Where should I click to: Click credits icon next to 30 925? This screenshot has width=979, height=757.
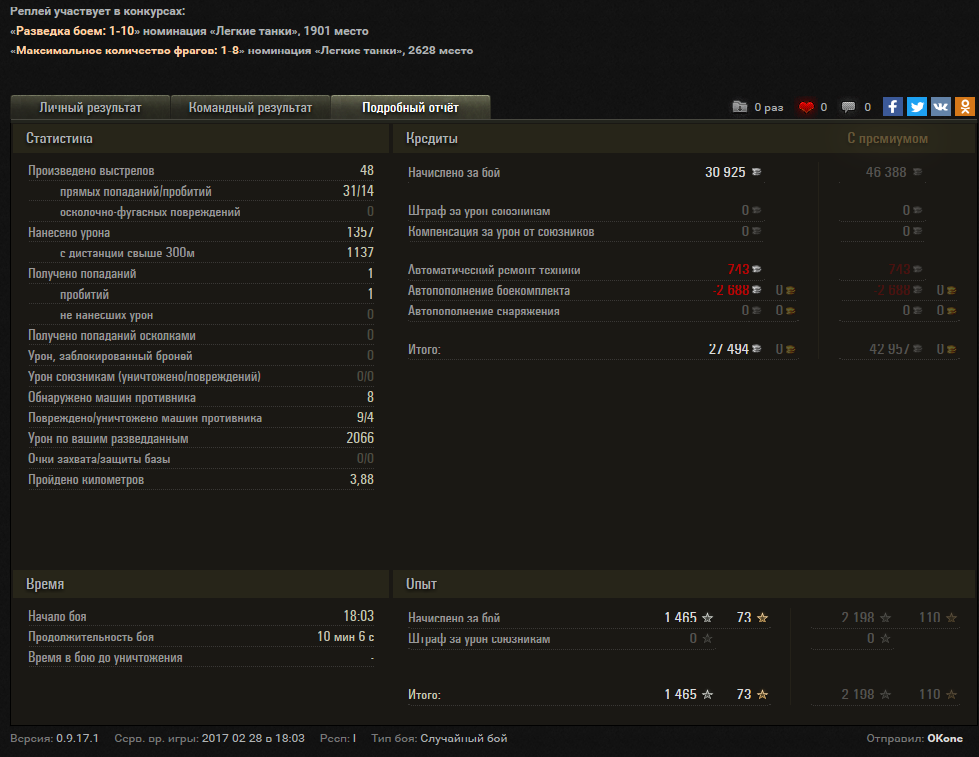756,172
